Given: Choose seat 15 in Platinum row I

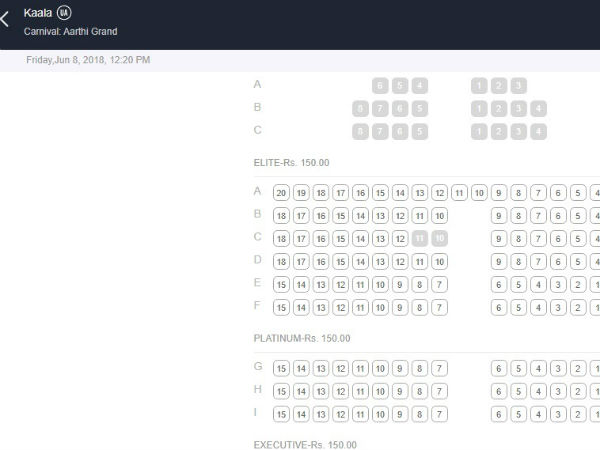Looking at the screenshot, I should coord(282,414).
